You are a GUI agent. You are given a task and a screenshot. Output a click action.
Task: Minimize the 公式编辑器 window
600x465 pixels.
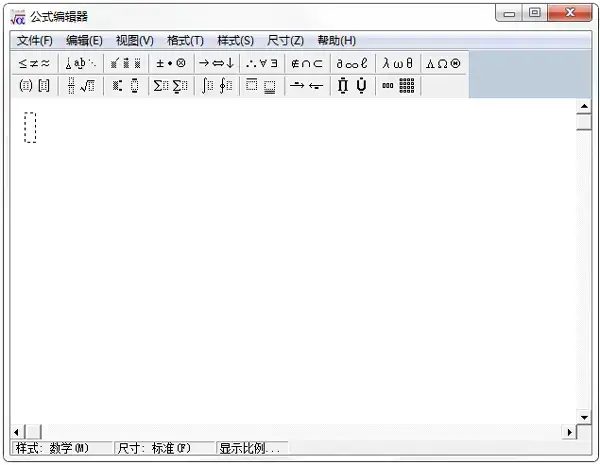click(x=509, y=13)
